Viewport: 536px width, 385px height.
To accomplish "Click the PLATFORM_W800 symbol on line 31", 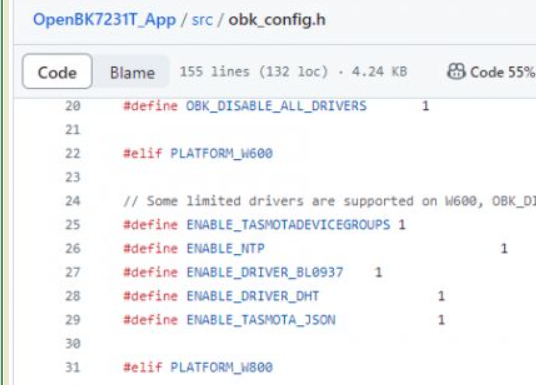I will [x=222, y=368].
